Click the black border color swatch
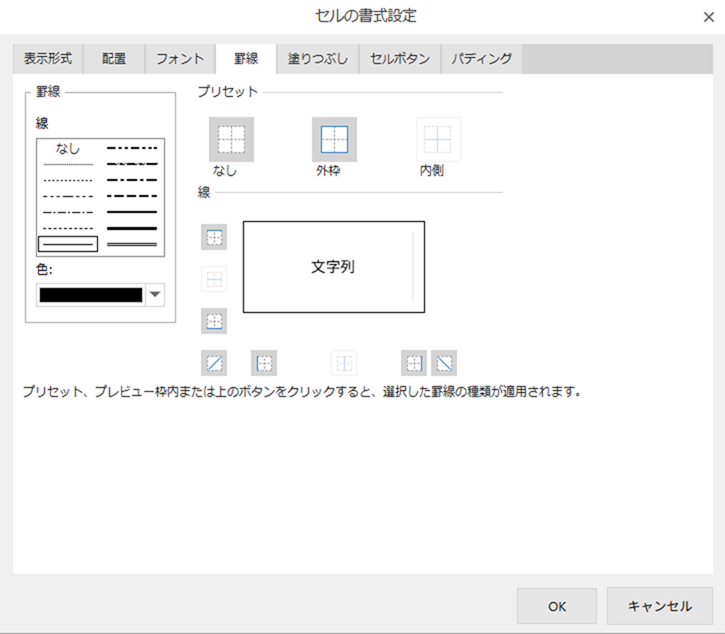 pos(90,295)
